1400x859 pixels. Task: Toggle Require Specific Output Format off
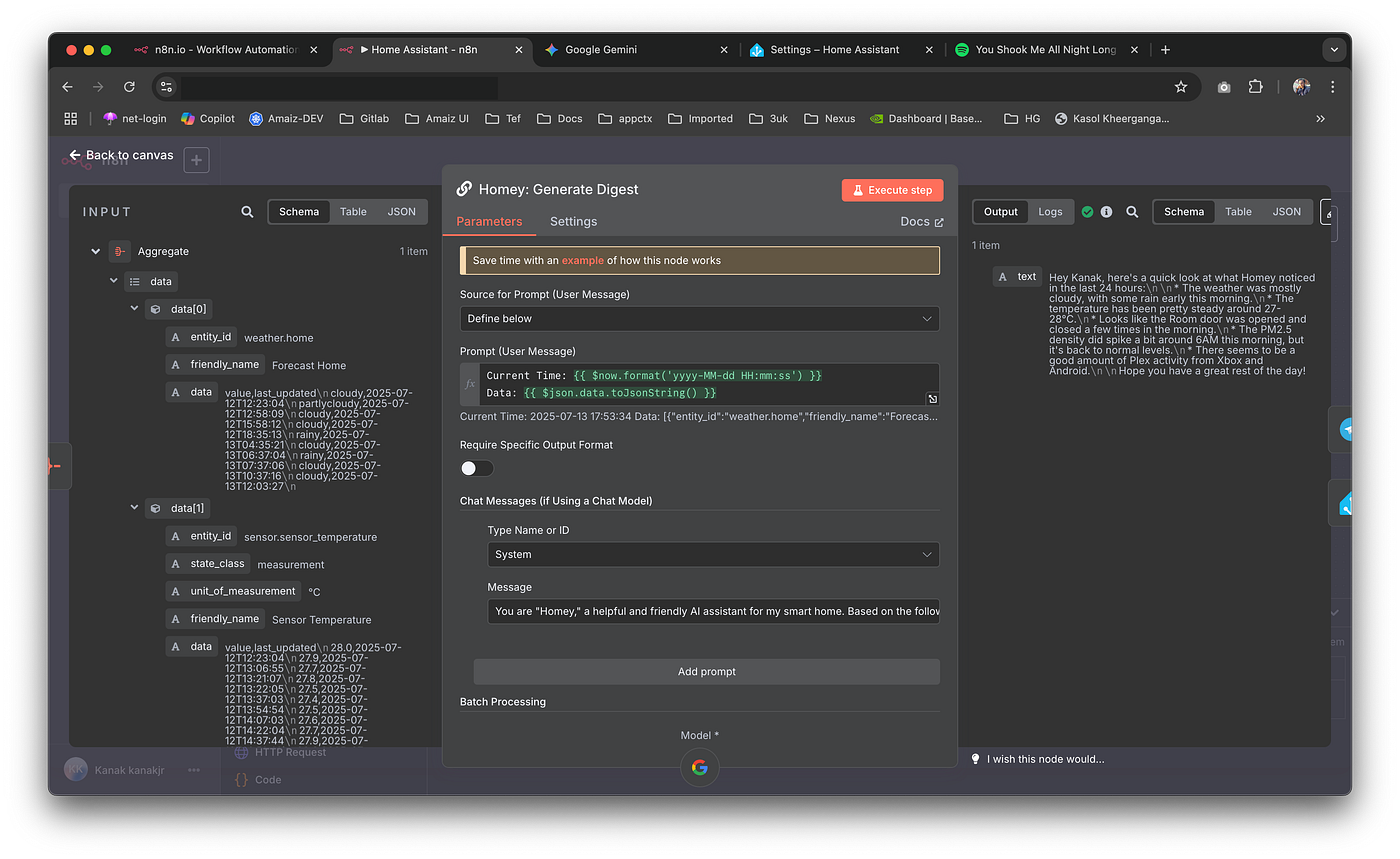click(x=476, y=468)
